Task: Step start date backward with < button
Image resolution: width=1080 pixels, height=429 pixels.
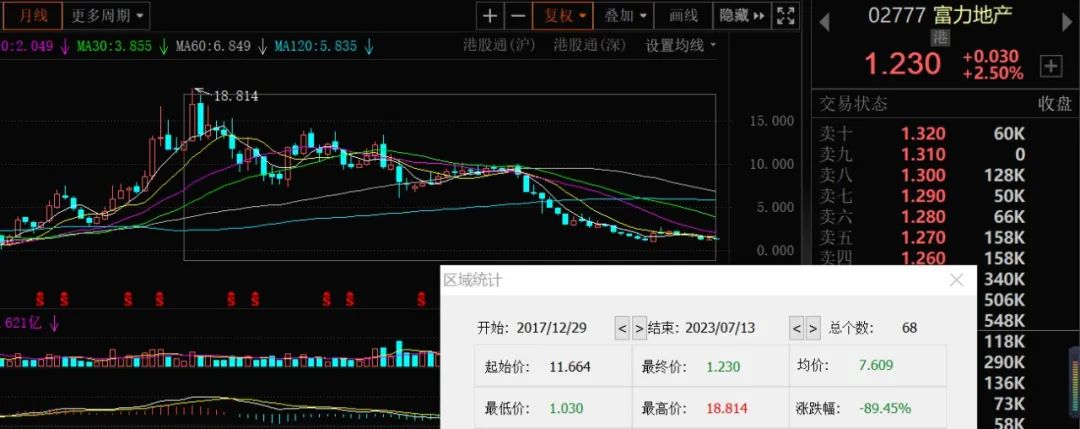Action: click(621, 328)
